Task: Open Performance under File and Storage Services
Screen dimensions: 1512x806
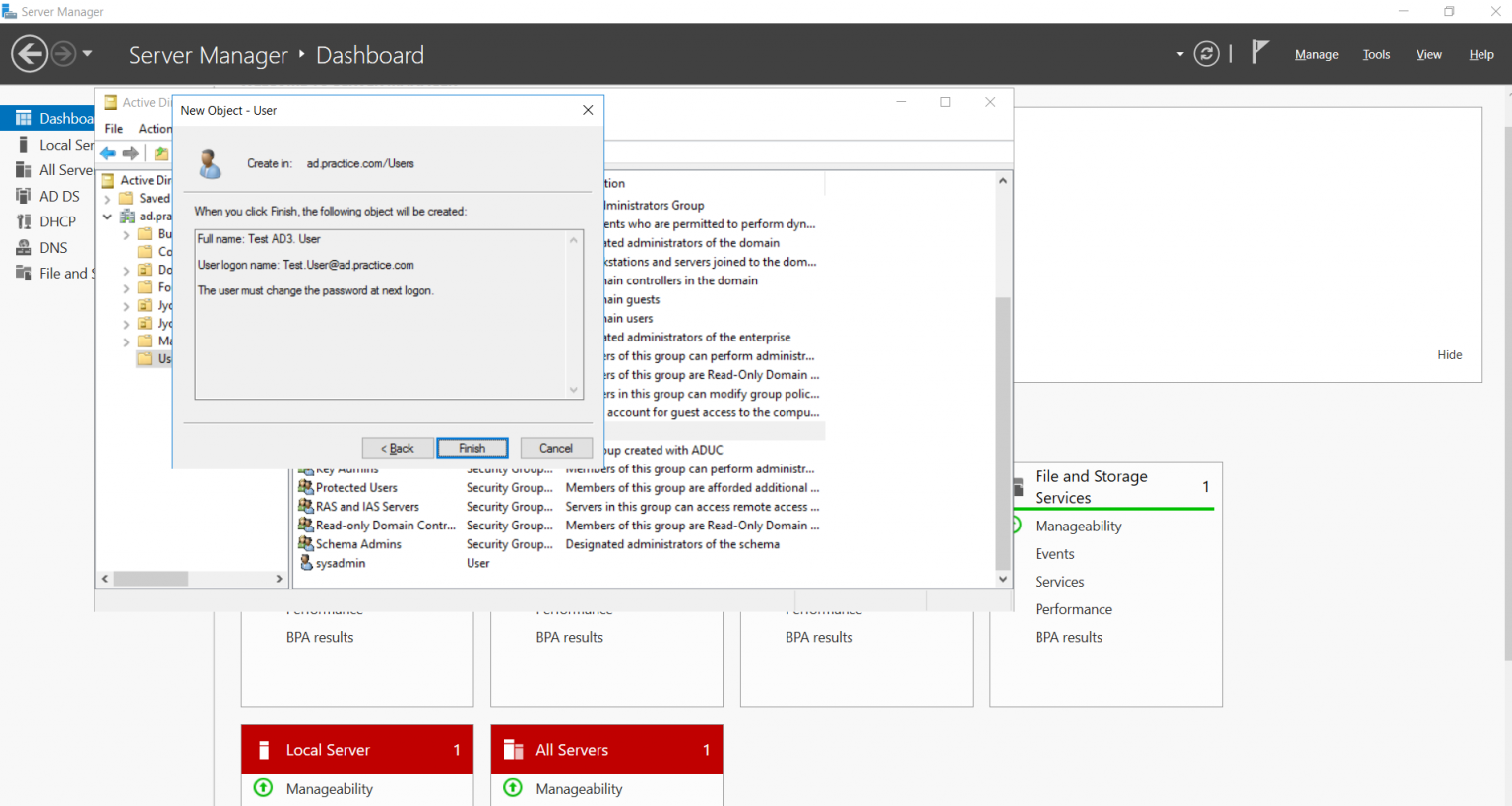Action: click(x=1073, y=609)
